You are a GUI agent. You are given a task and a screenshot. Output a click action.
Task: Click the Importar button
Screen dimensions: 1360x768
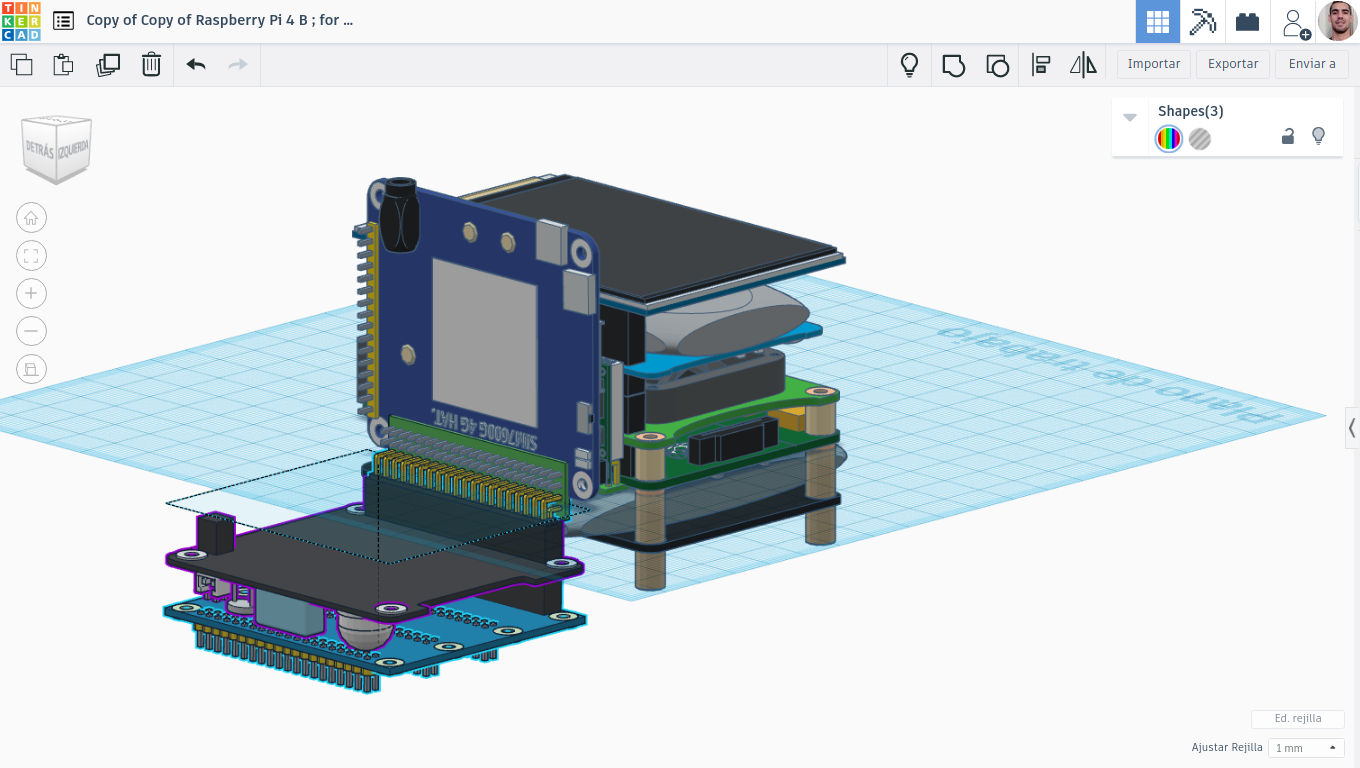coord(1154,64)
